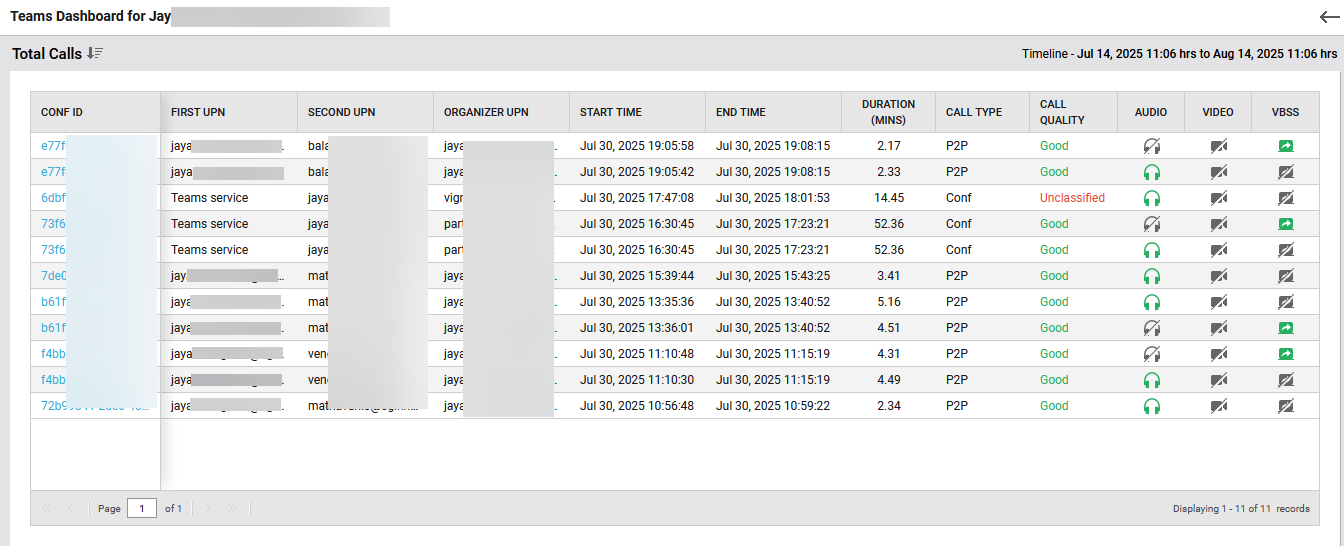This screenshot has width=1344, height=546.
Task: Sort by the ORGANIZER UPN column header
Action: click(501, 112)
